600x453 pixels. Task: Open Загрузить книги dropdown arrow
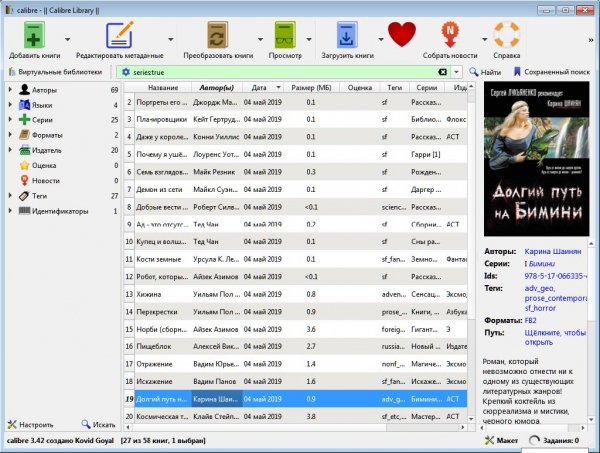(x=381, y=39)
